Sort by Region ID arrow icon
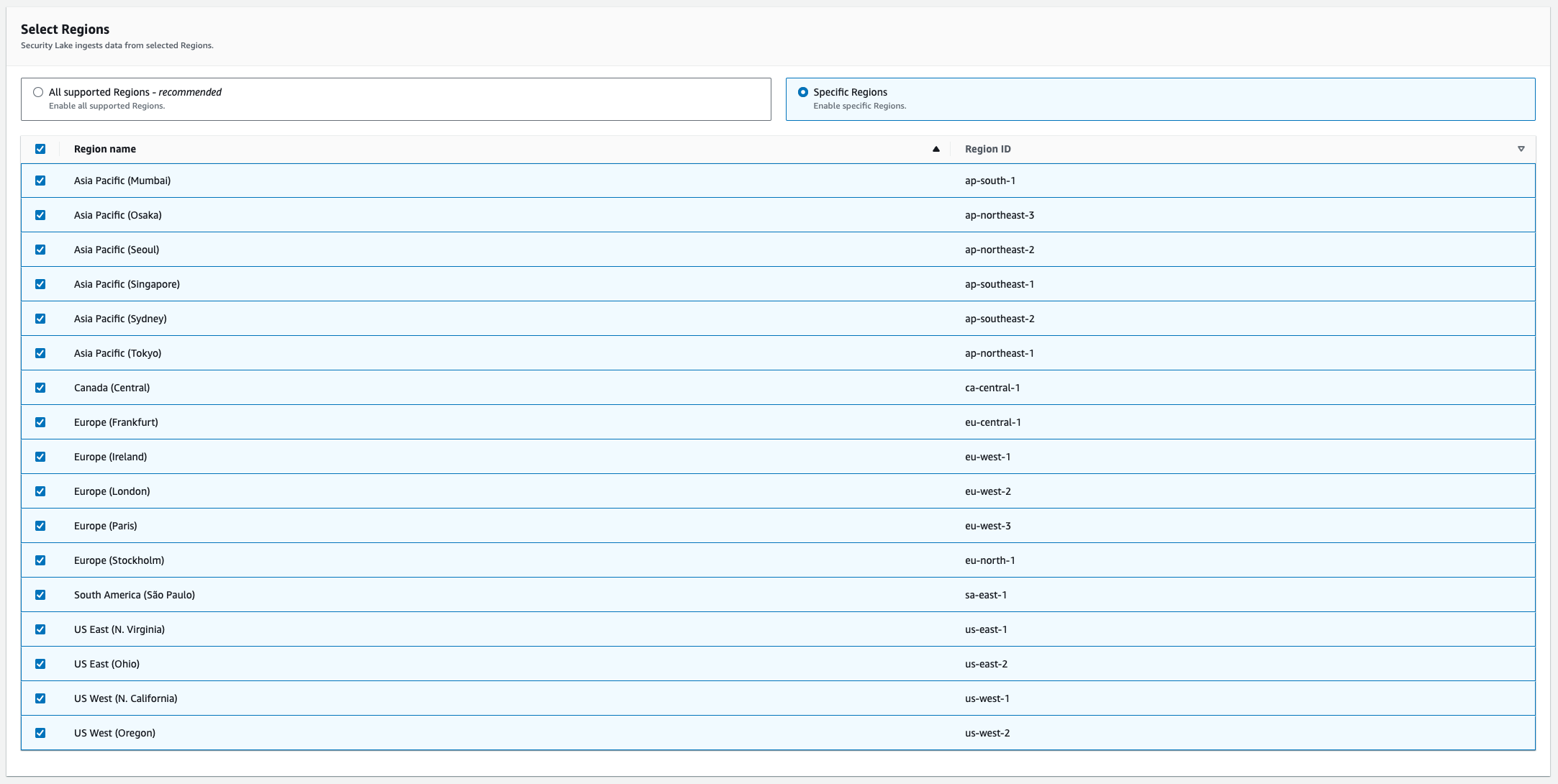 click(1521, 149)
